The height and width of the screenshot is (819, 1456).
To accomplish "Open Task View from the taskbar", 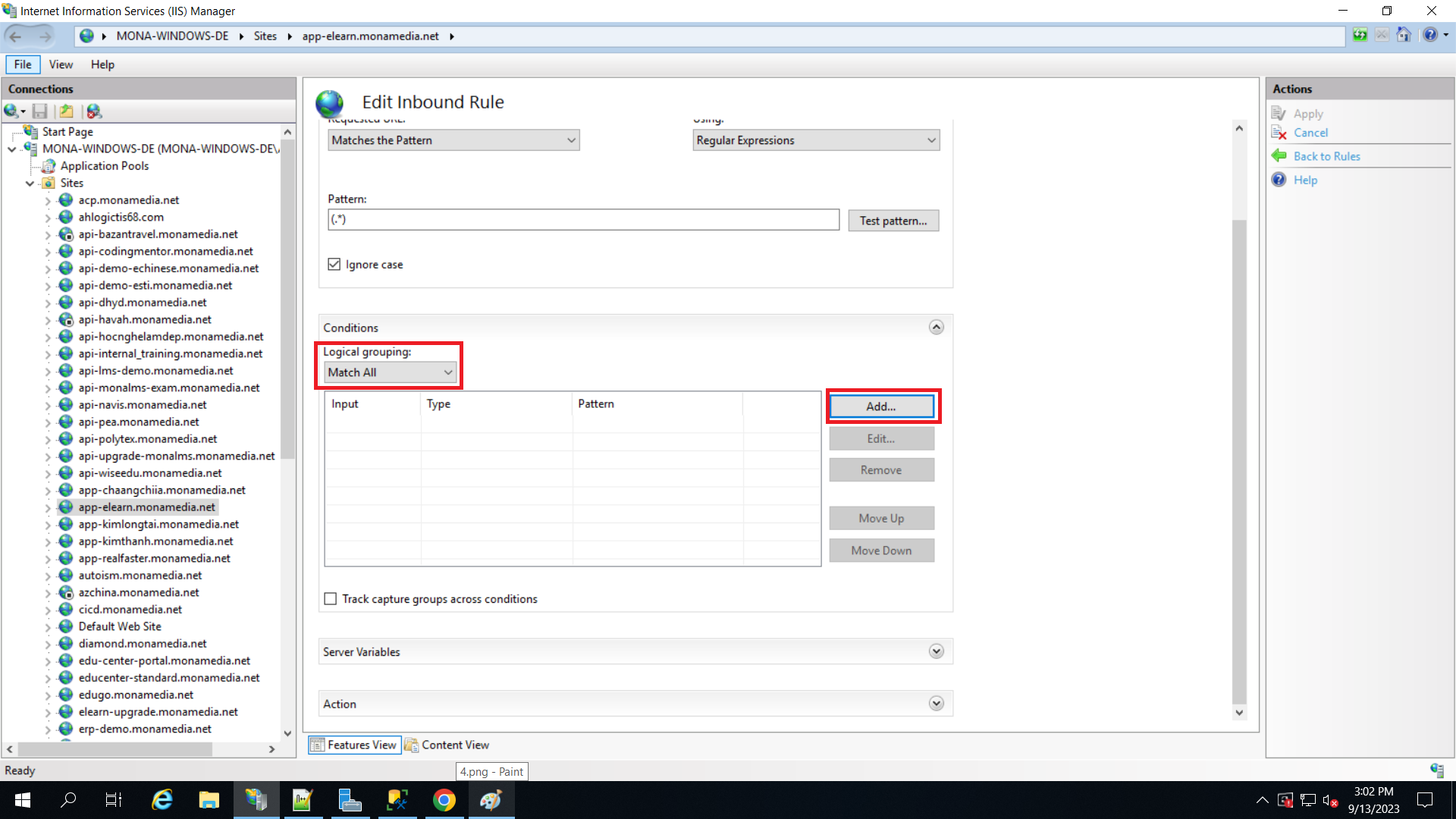I will [x=114, y=800].
